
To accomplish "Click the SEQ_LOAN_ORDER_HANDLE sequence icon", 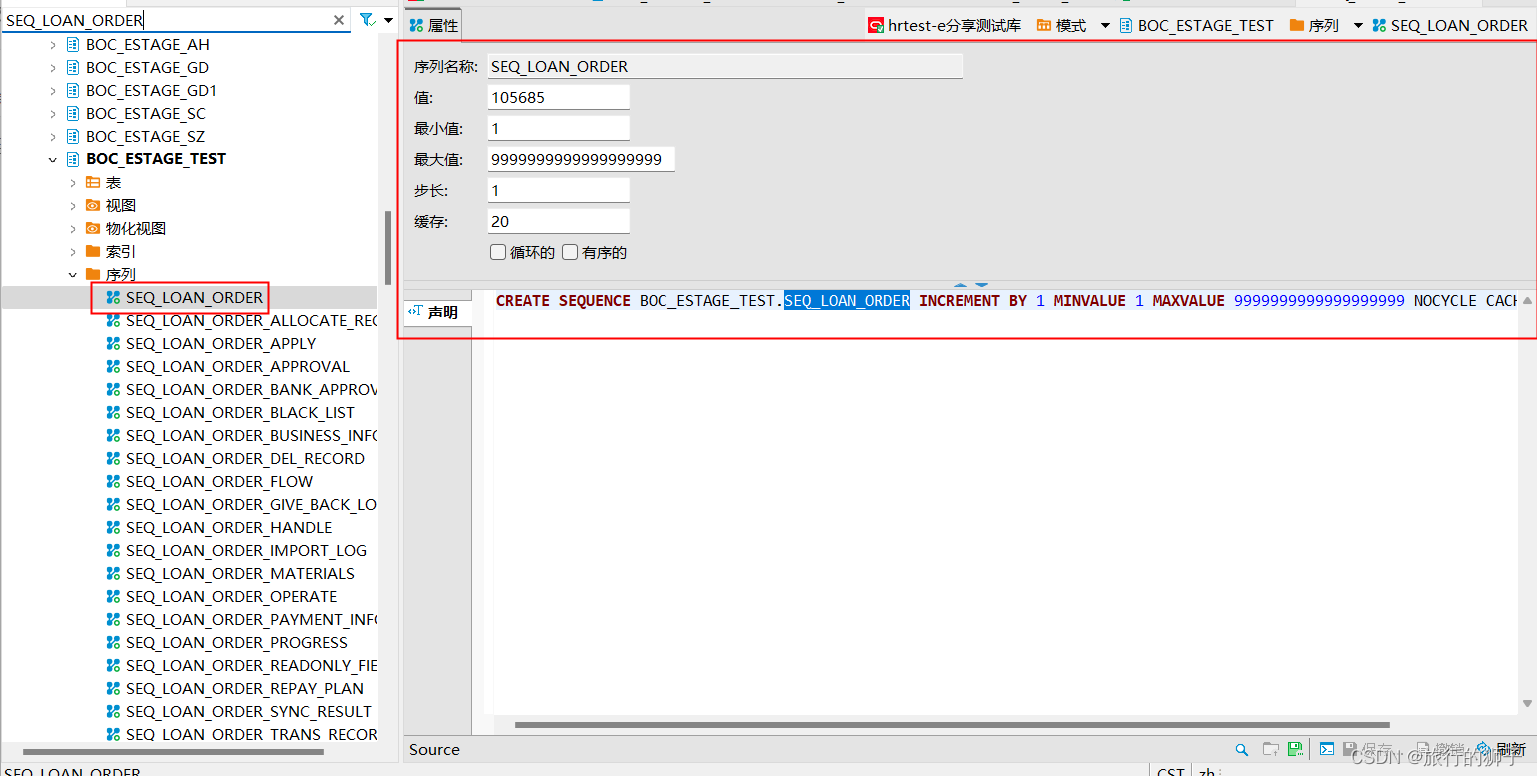I will point(113,528).
